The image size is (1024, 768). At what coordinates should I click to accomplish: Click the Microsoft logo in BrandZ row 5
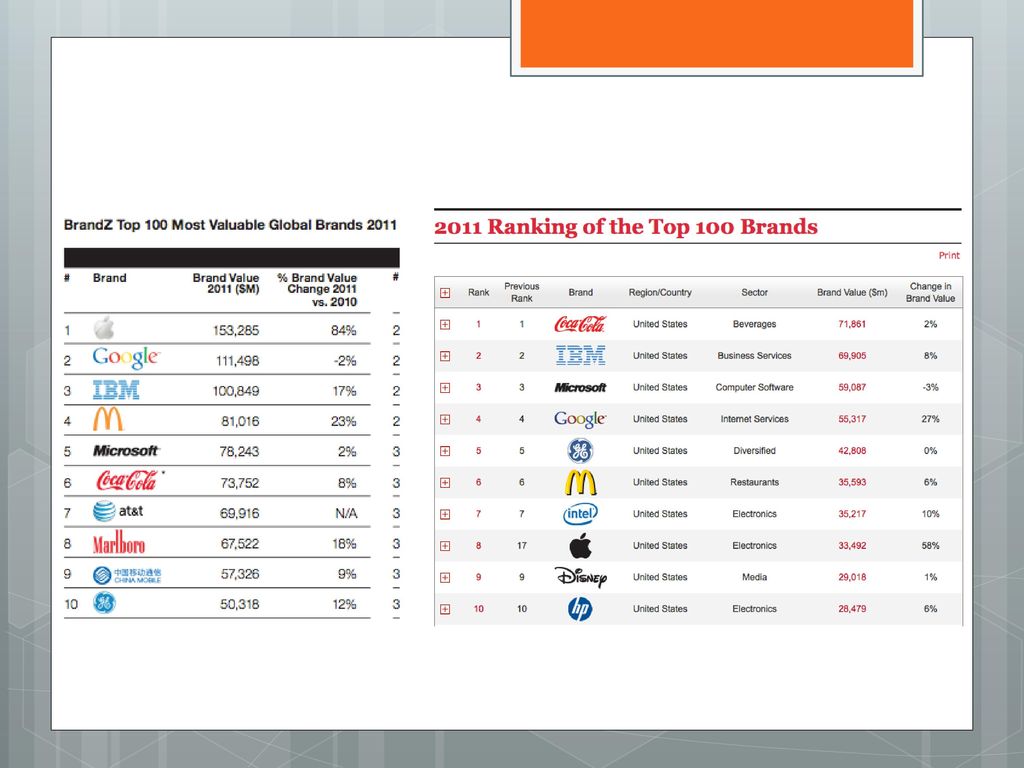126,451
